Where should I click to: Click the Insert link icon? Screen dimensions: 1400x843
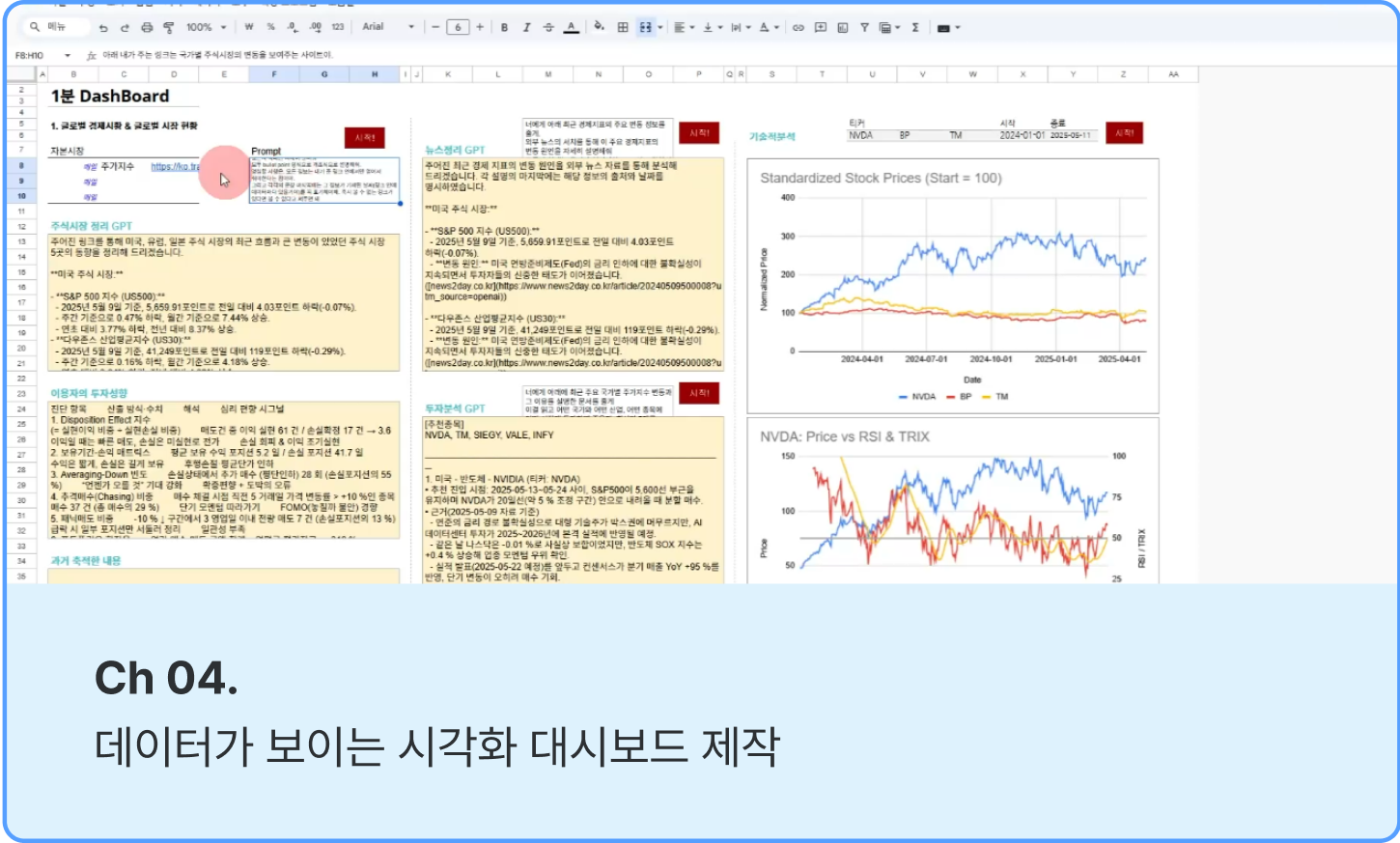pyautogui.click(x=798, y=27)
